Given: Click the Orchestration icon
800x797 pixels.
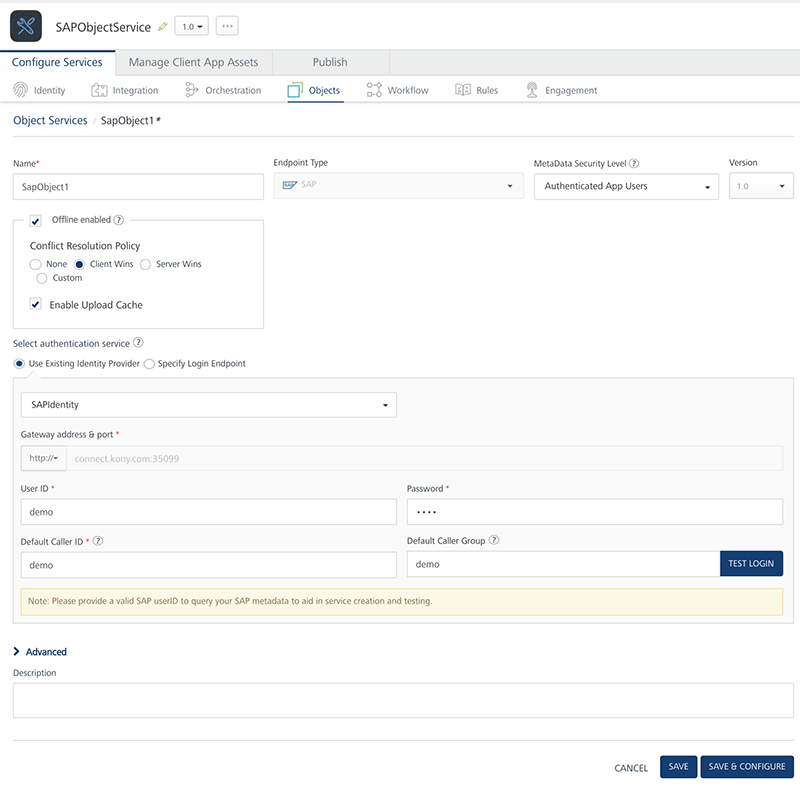Looking at the screenshot, I should pos(191,90).
